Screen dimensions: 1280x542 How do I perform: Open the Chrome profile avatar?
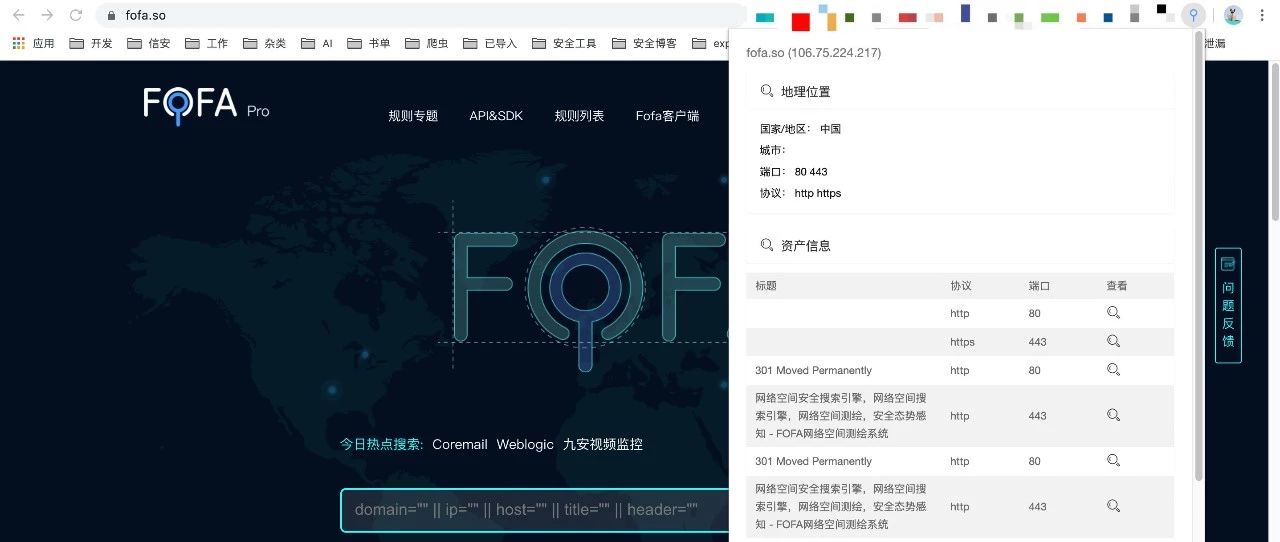coord(1233,15)
